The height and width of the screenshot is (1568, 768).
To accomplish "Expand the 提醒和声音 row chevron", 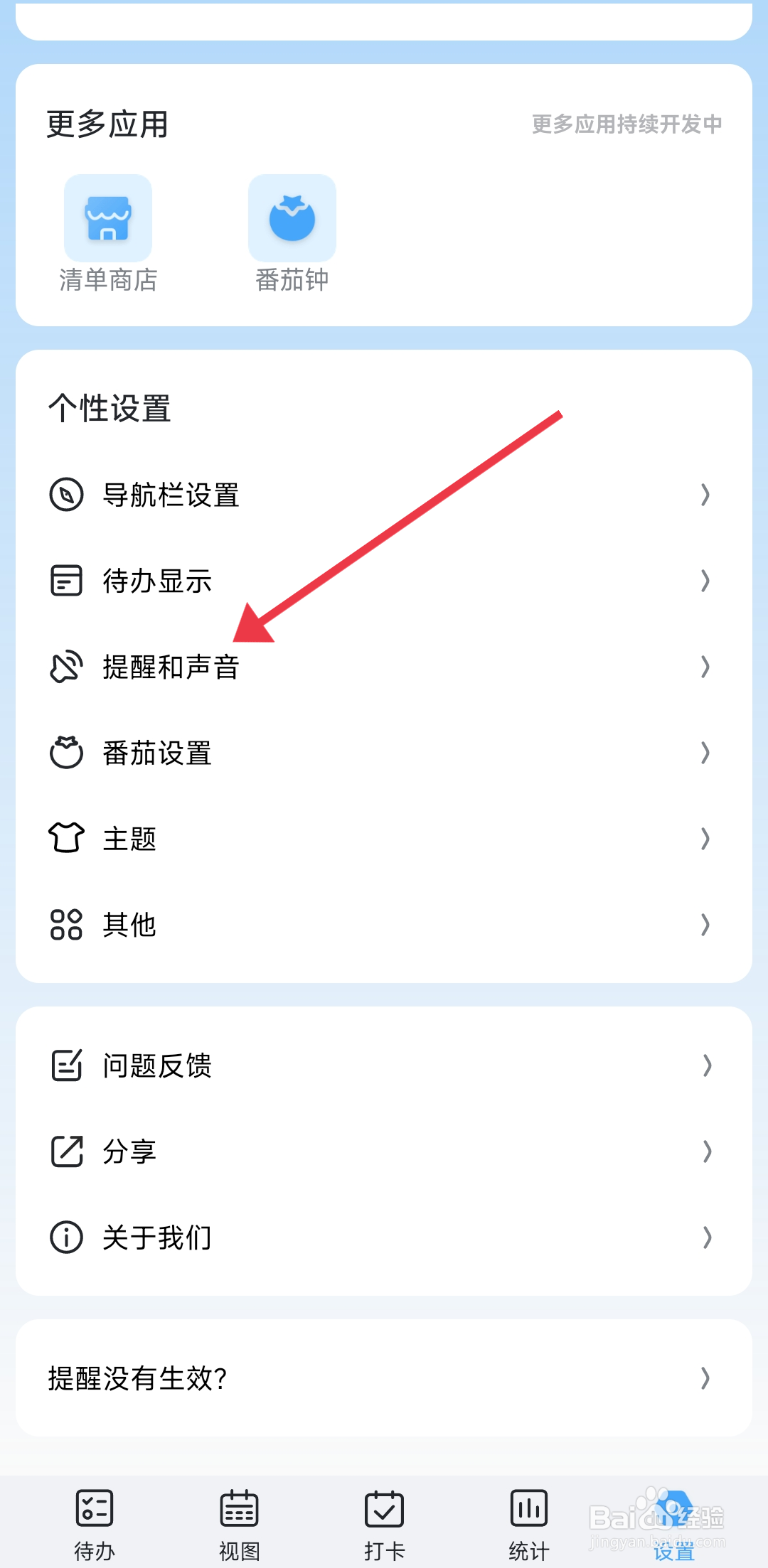I will (705, 667).
